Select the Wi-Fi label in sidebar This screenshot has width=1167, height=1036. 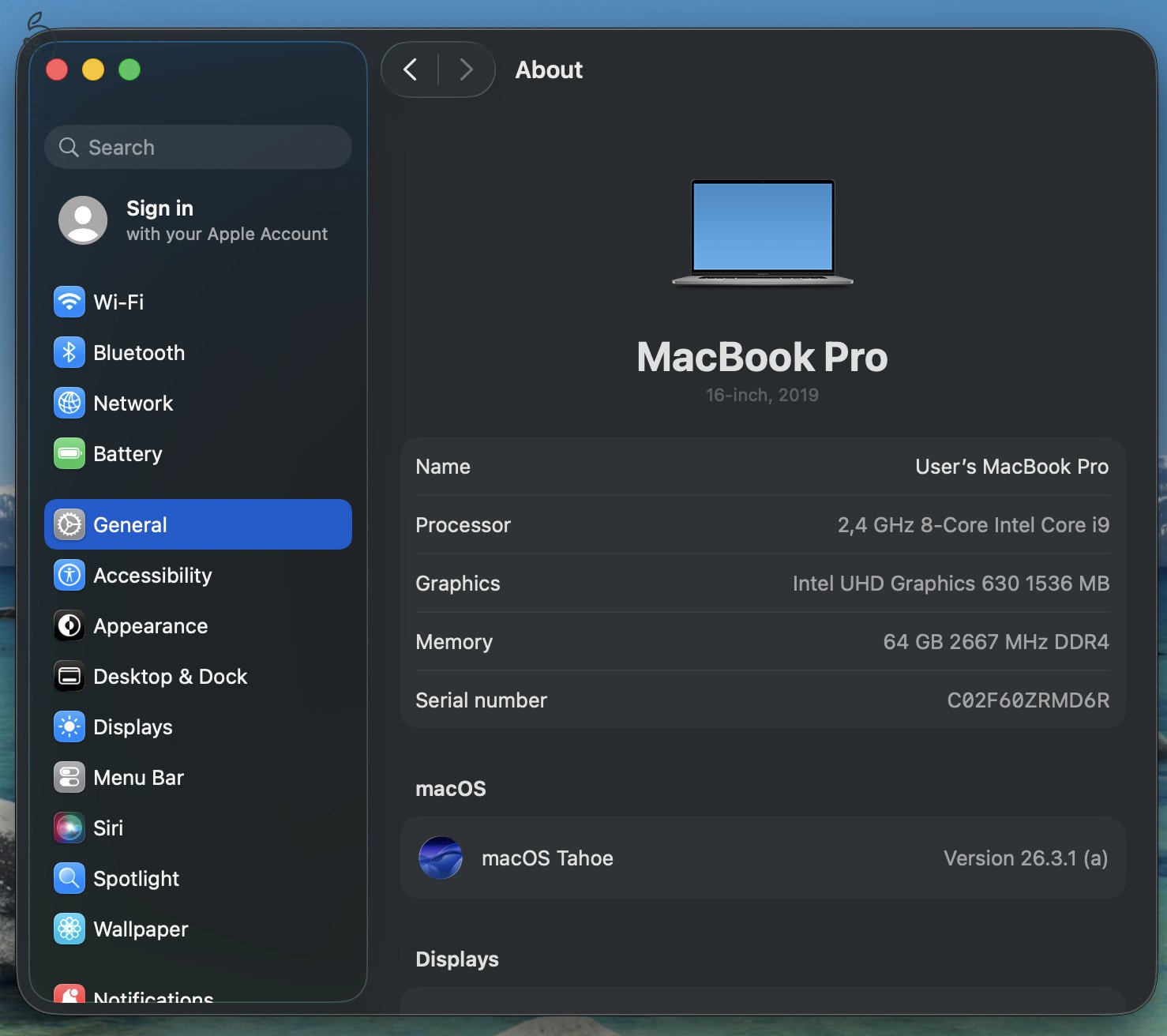(x=118, y=302)
